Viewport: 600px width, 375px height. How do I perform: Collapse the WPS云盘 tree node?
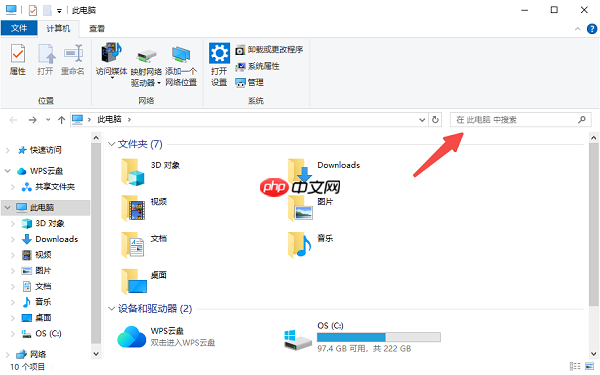click(7, 171)
